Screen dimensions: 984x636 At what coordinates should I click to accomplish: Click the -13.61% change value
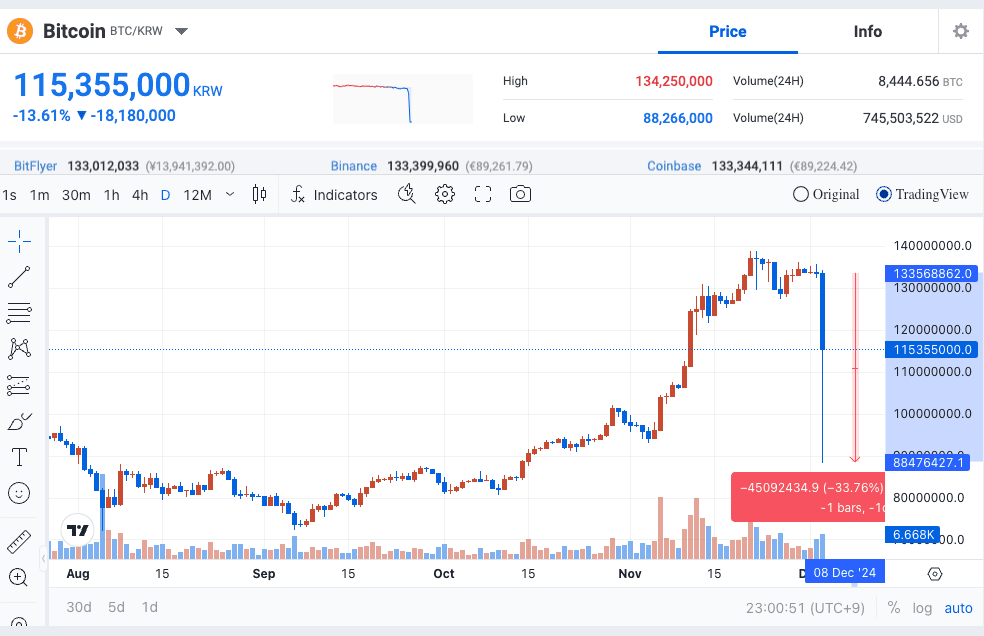tap(41, 116)
